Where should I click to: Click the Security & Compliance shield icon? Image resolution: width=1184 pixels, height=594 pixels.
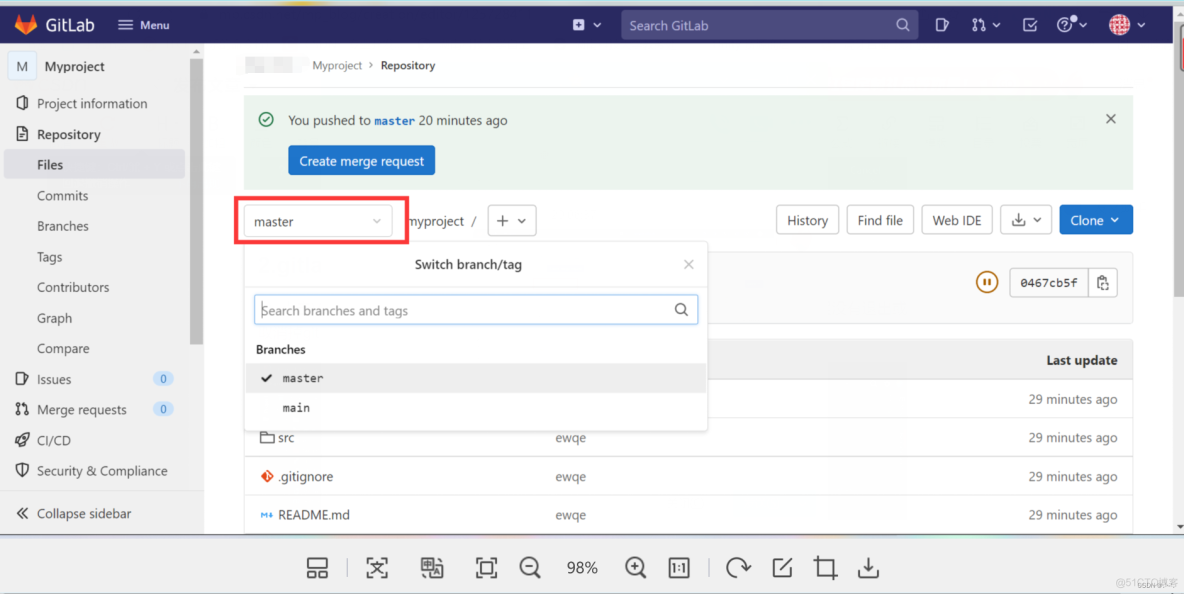coord(22,470)
